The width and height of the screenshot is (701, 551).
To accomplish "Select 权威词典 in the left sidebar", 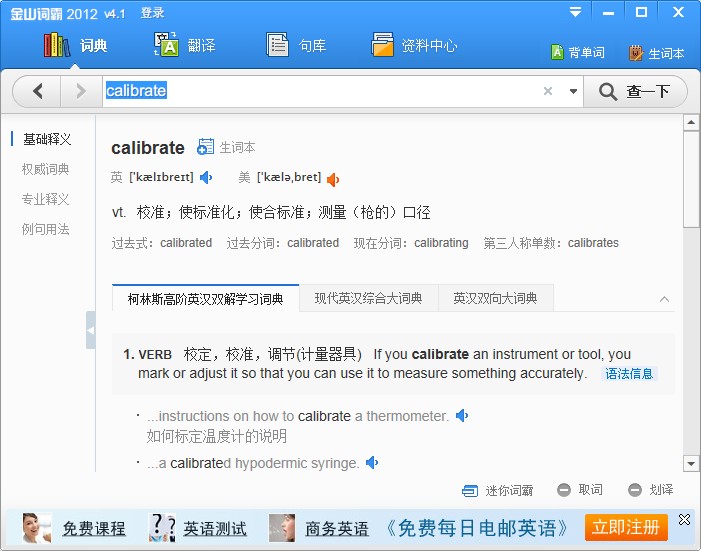I will [x=46, y=169].
